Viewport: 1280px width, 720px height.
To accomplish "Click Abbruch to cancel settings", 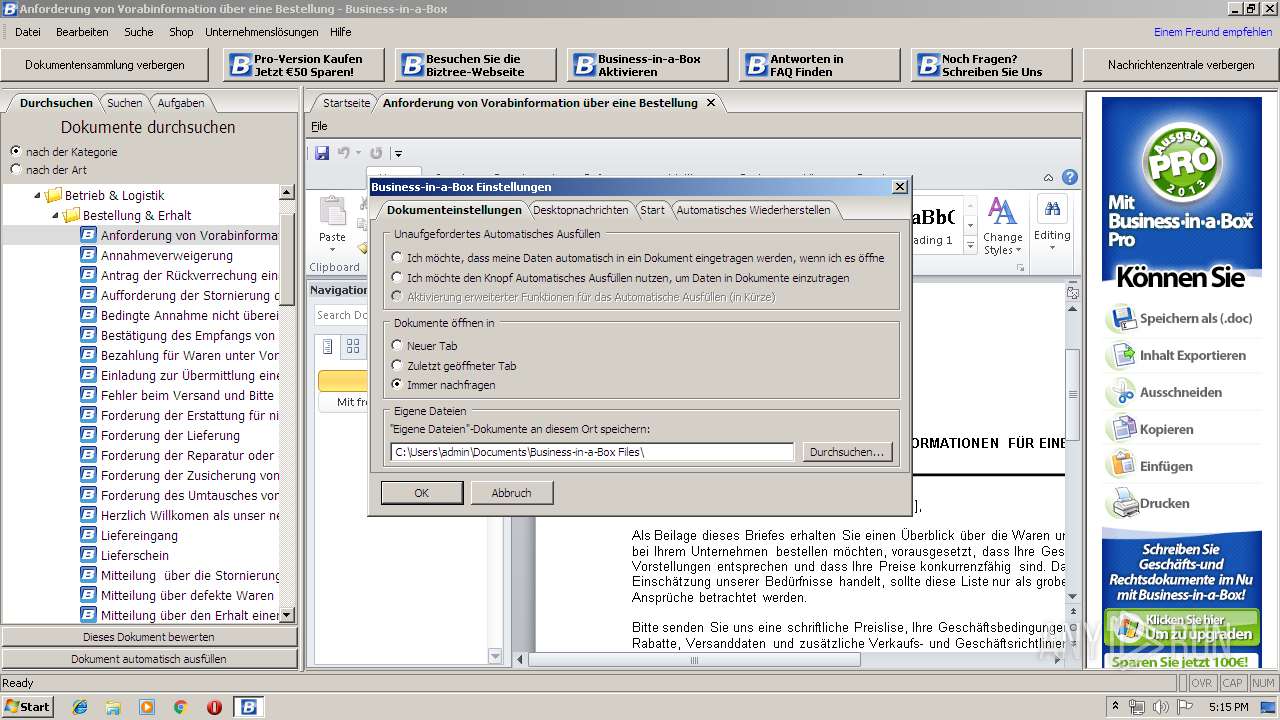I will [512, 493].
